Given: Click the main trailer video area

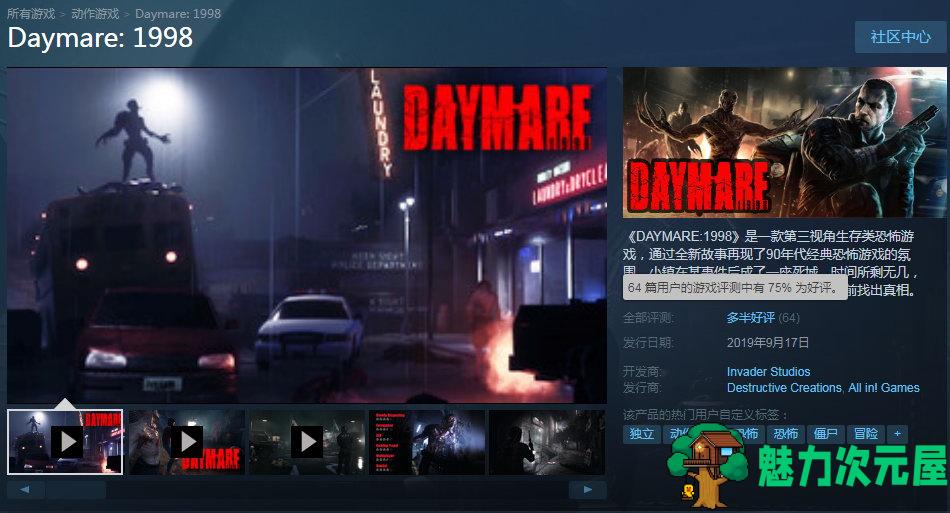Looking at the screenshot, I should [307, 235].
